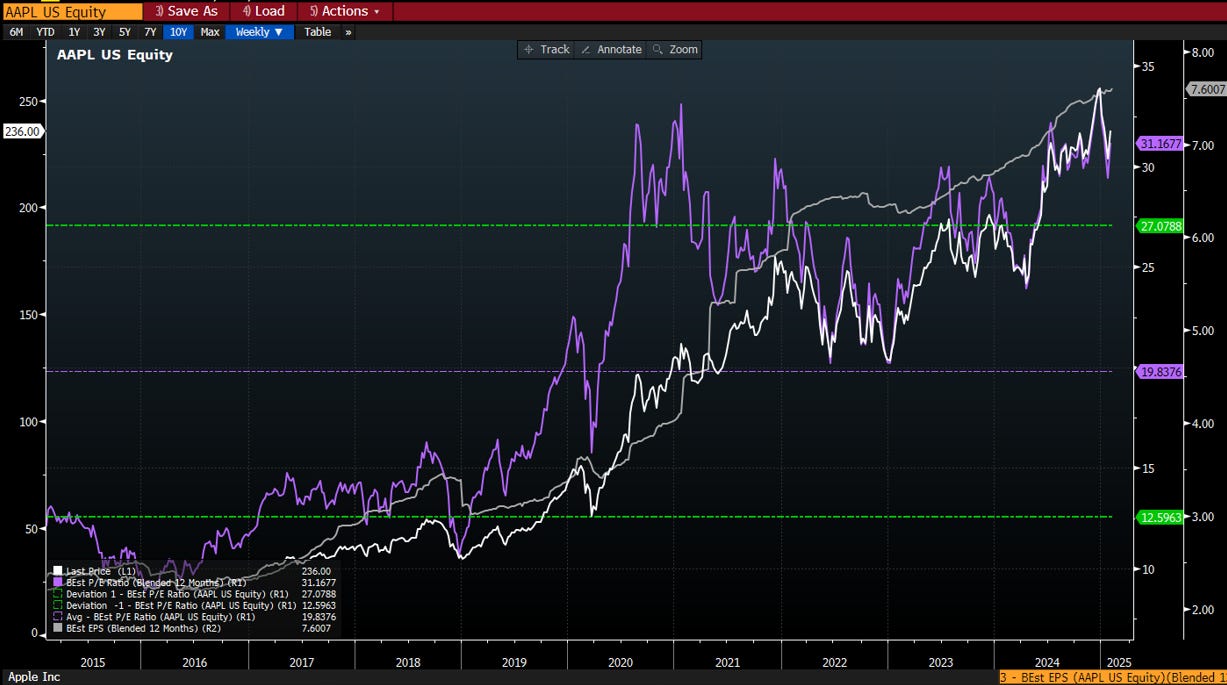Click the 2015 label on time axis
Screen dimensions: 1227x685
pos(92,662)
